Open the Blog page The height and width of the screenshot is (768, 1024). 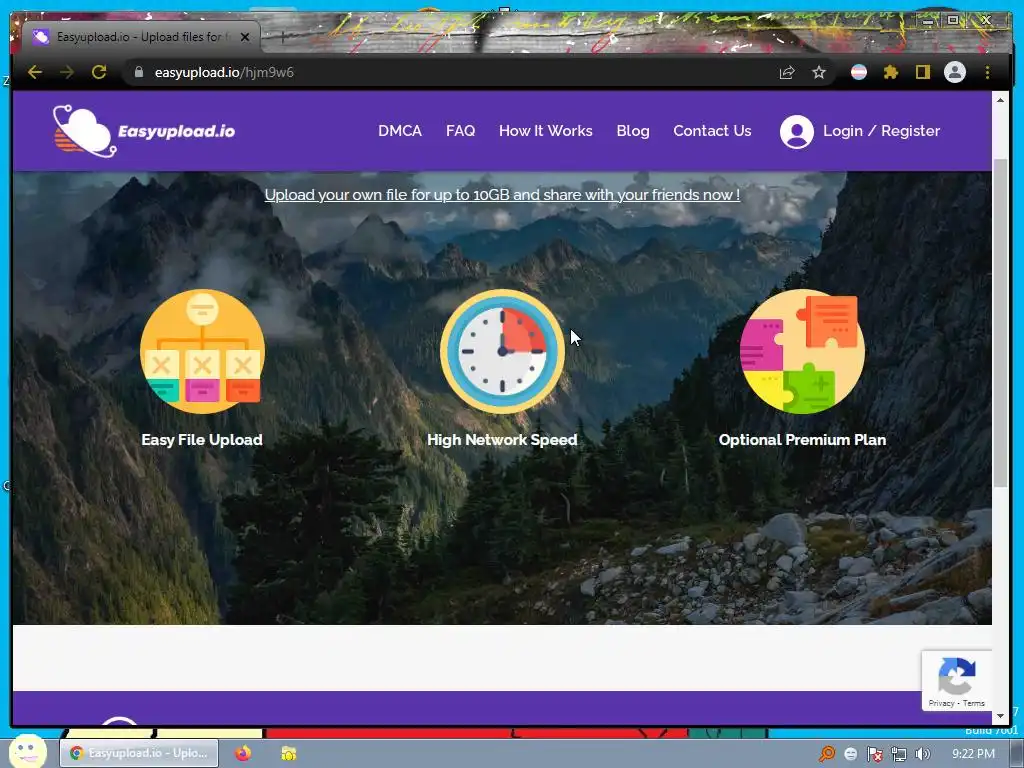coord(633,131)
